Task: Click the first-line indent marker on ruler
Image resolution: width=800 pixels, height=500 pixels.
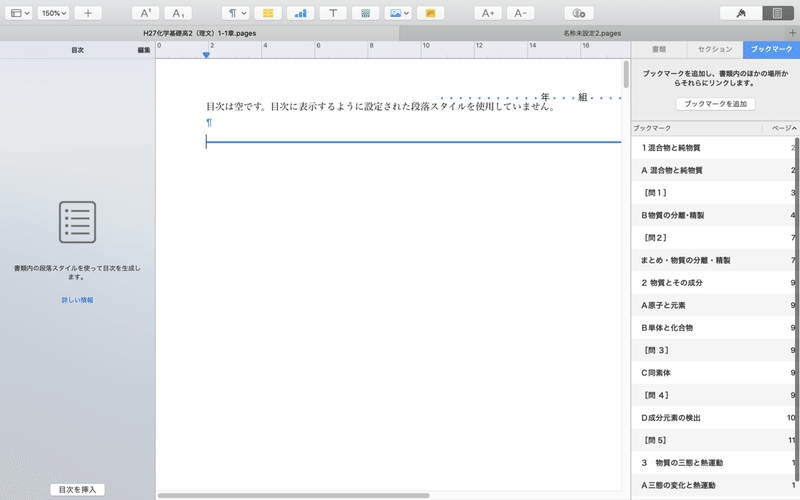Action: click(206, 55)
